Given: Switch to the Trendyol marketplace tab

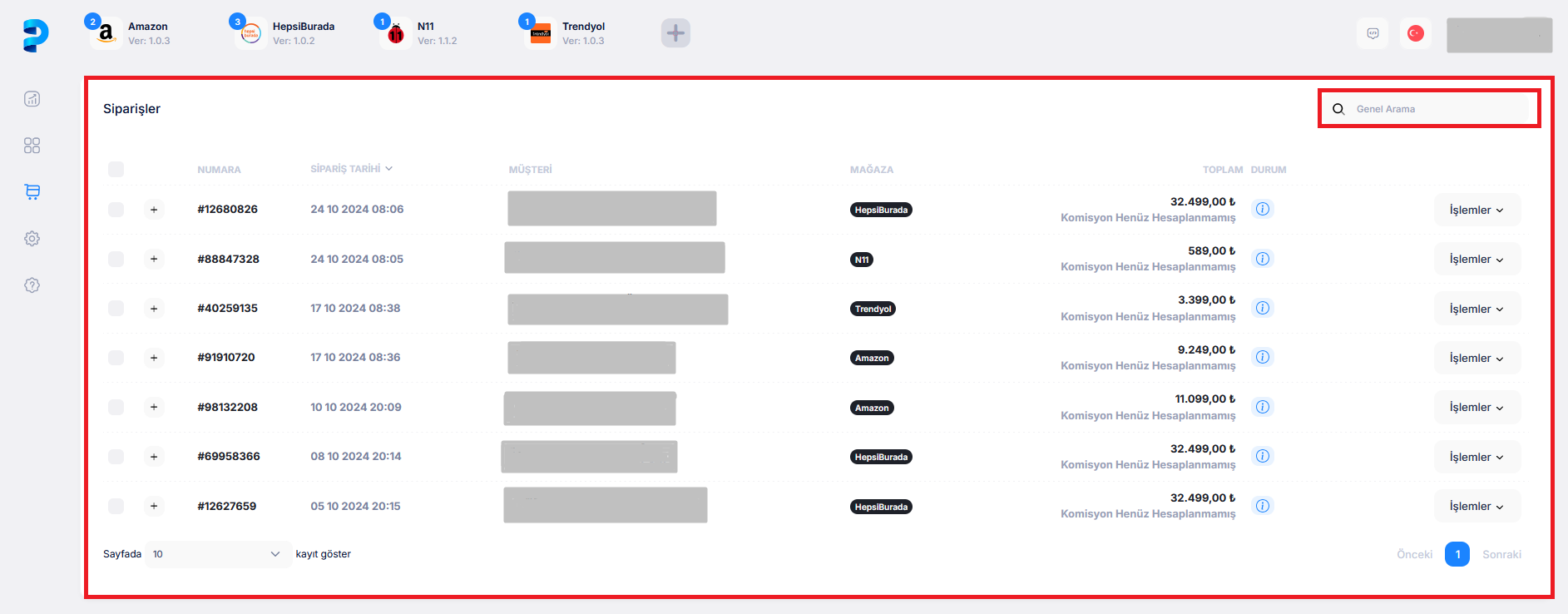Looking at the screenshot, I should [x=567, y=33].
